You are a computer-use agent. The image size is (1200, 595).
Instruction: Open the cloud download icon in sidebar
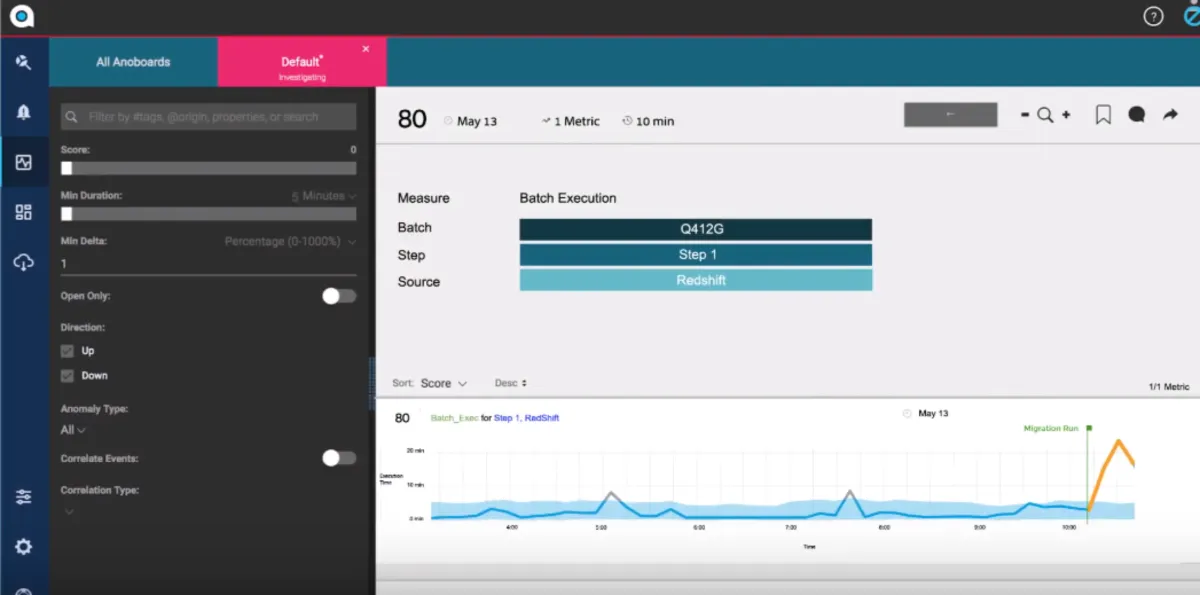tap(23, 262)
